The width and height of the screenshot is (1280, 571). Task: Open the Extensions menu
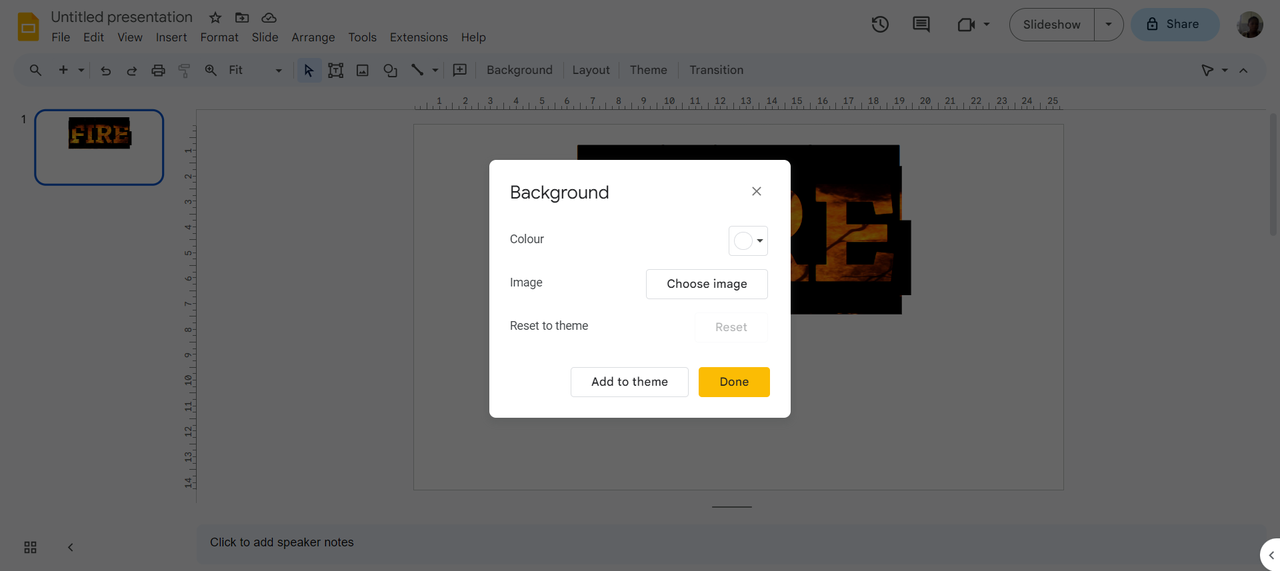(x=419, y=37)
